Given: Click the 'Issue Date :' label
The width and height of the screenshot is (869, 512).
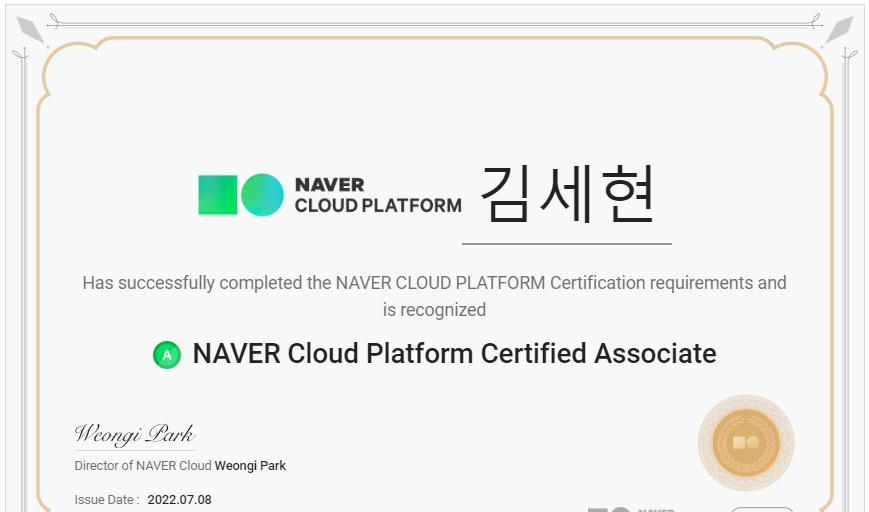Looking at the screenshot, I should coord(107,500).
